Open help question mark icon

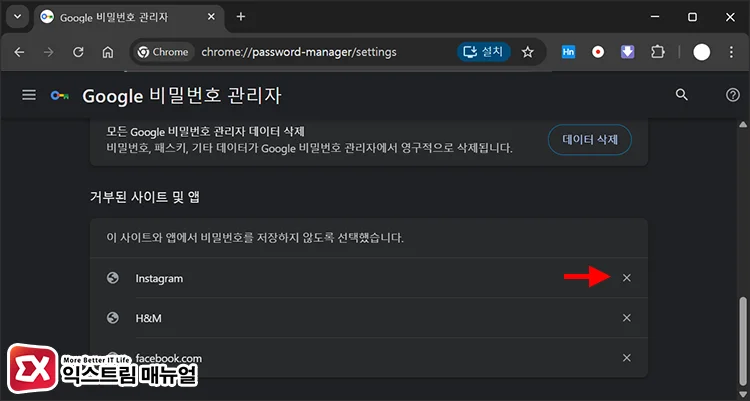733,95
